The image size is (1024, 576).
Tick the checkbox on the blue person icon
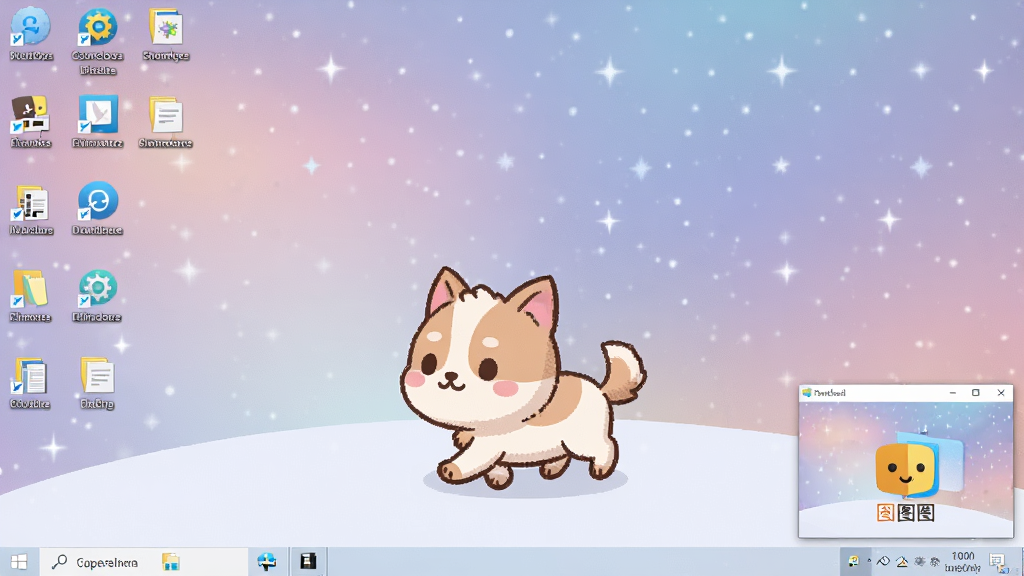tap(17, 40)
